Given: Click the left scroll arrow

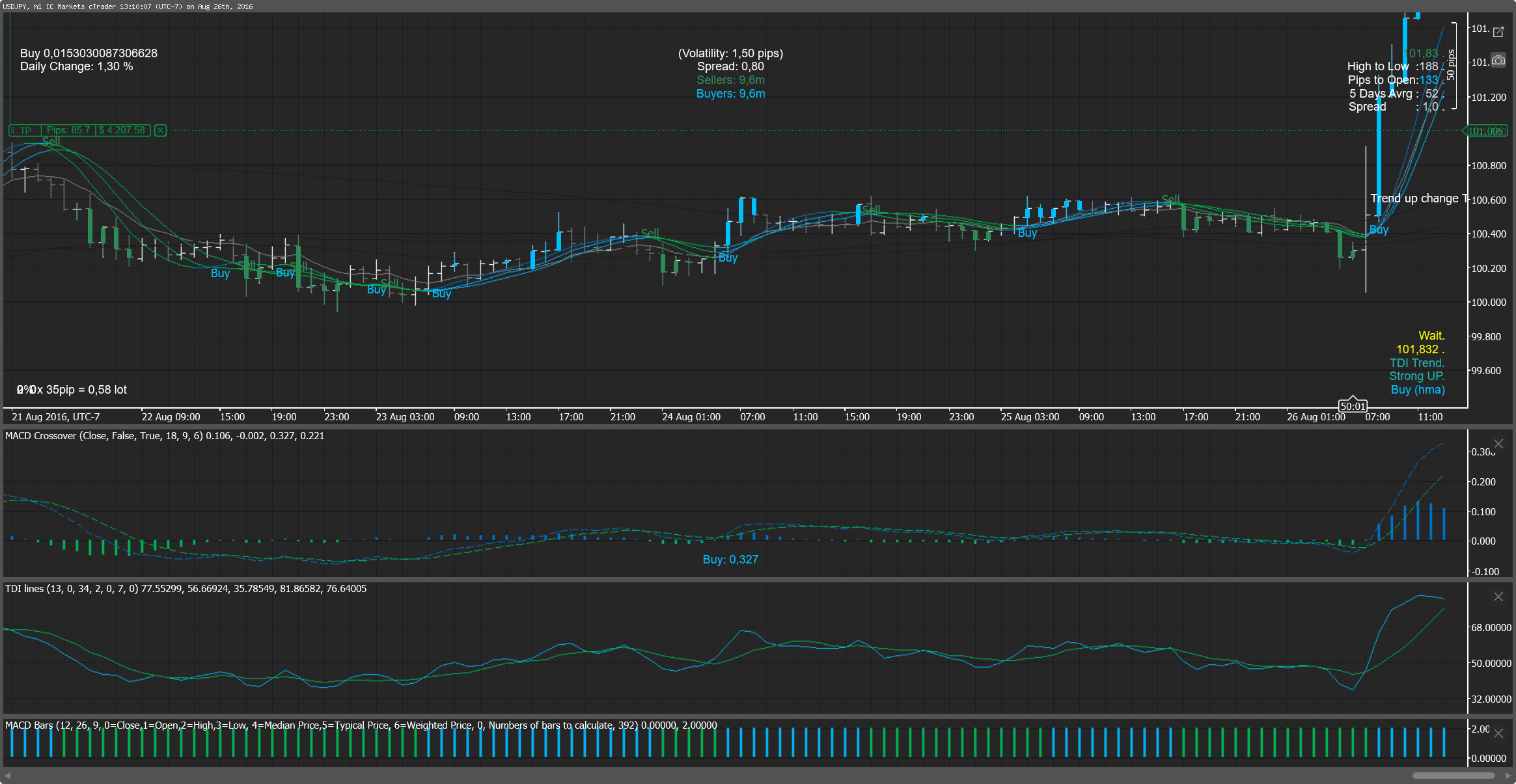Looking at the screenshot, I should 8,776.
